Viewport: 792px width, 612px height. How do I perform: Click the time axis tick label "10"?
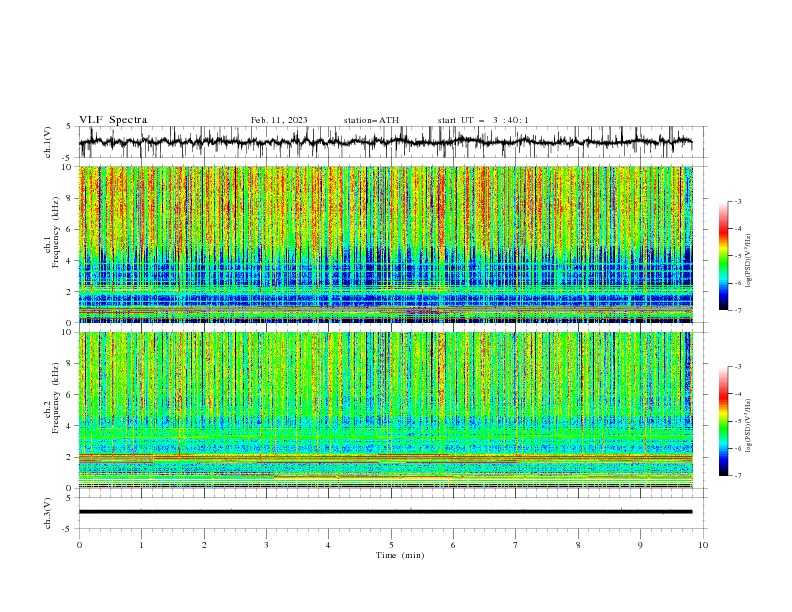click(703, 545)
